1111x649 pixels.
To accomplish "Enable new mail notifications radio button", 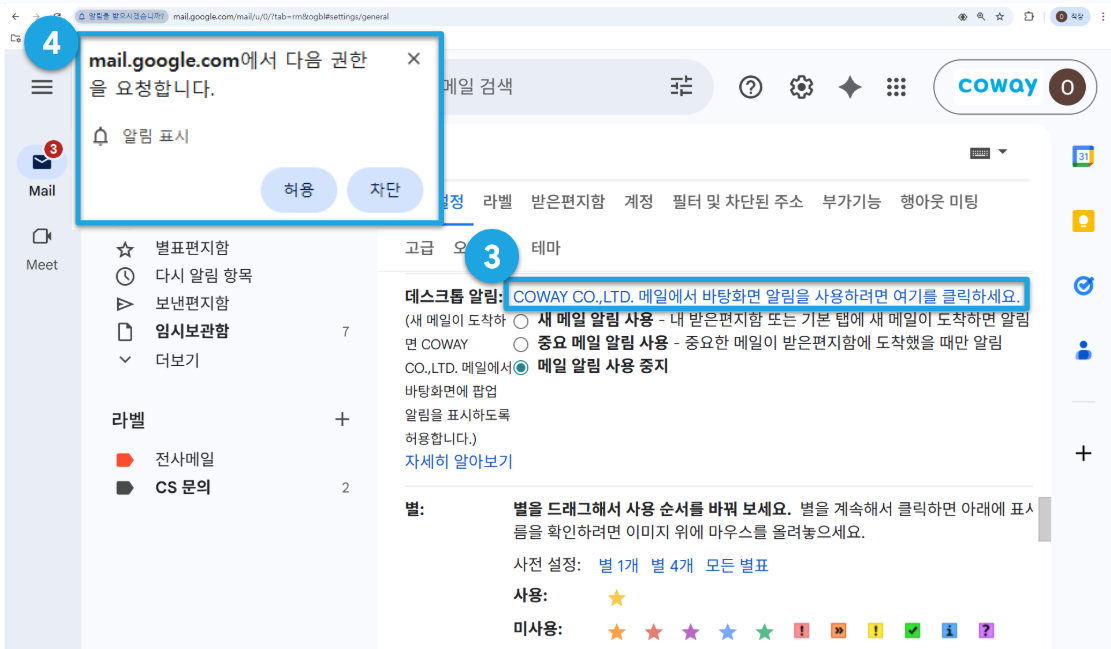I will pos(521,321).
